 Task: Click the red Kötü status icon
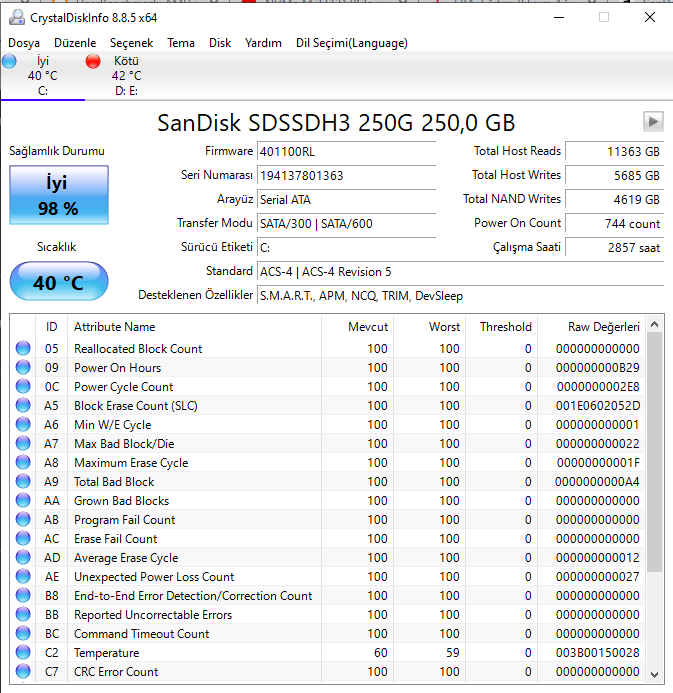tap(93, 61)
